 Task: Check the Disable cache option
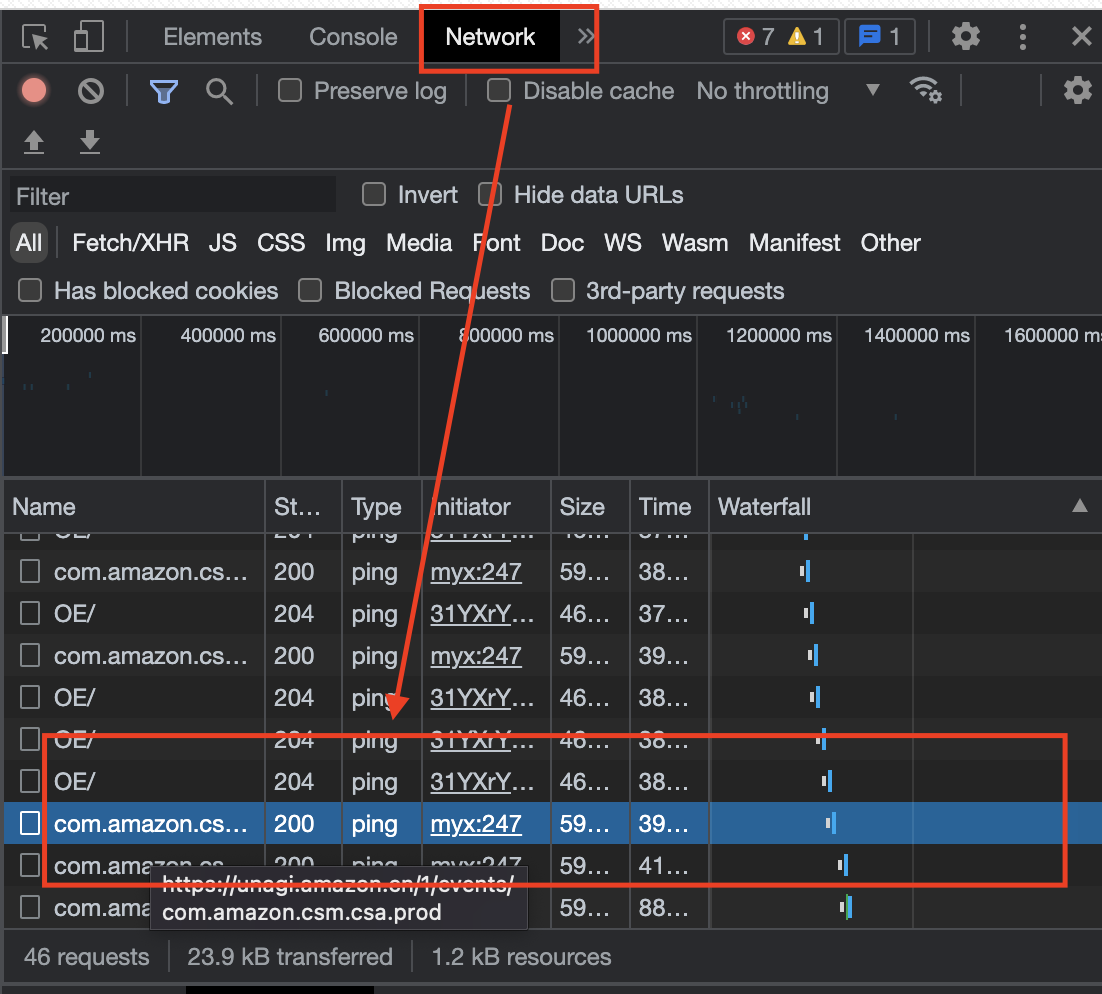tap(499, 91)
